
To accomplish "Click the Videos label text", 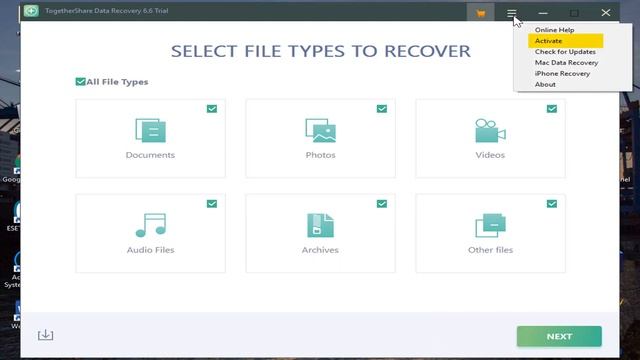I will (x=490, y=155).
